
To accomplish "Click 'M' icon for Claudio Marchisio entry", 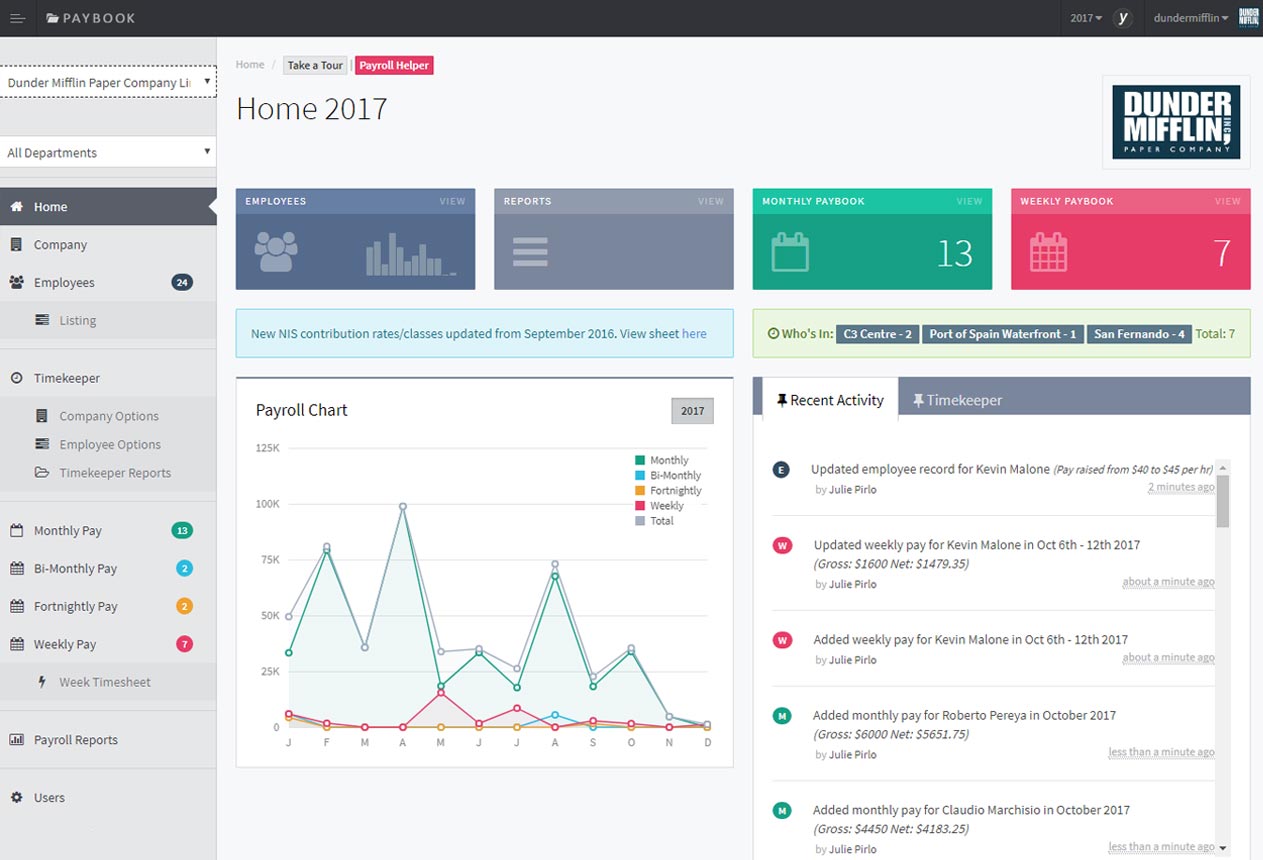I will [783, 811].
